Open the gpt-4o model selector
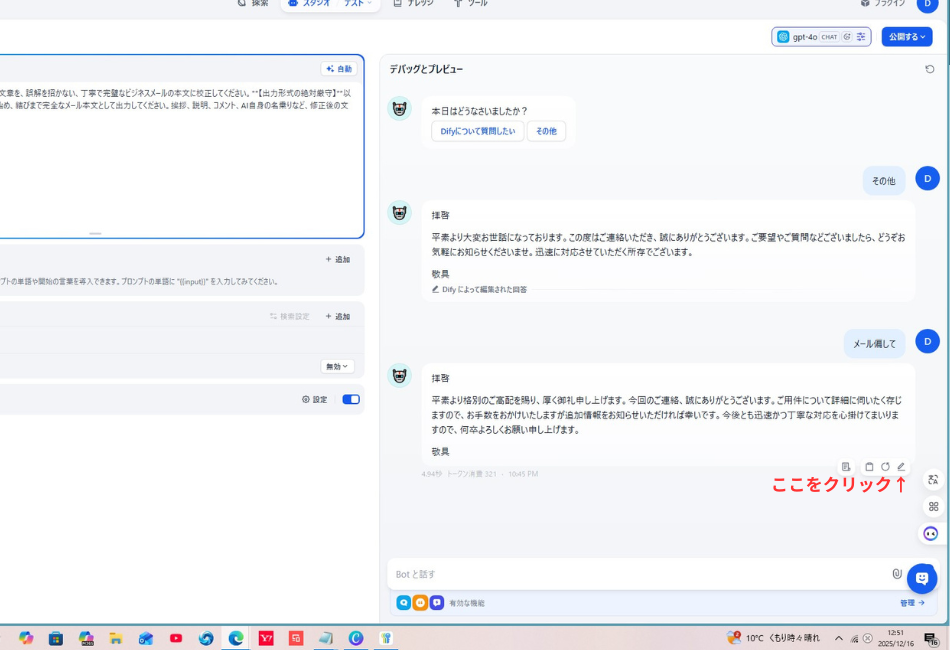950x650 pixels. [x=804, y=36]
